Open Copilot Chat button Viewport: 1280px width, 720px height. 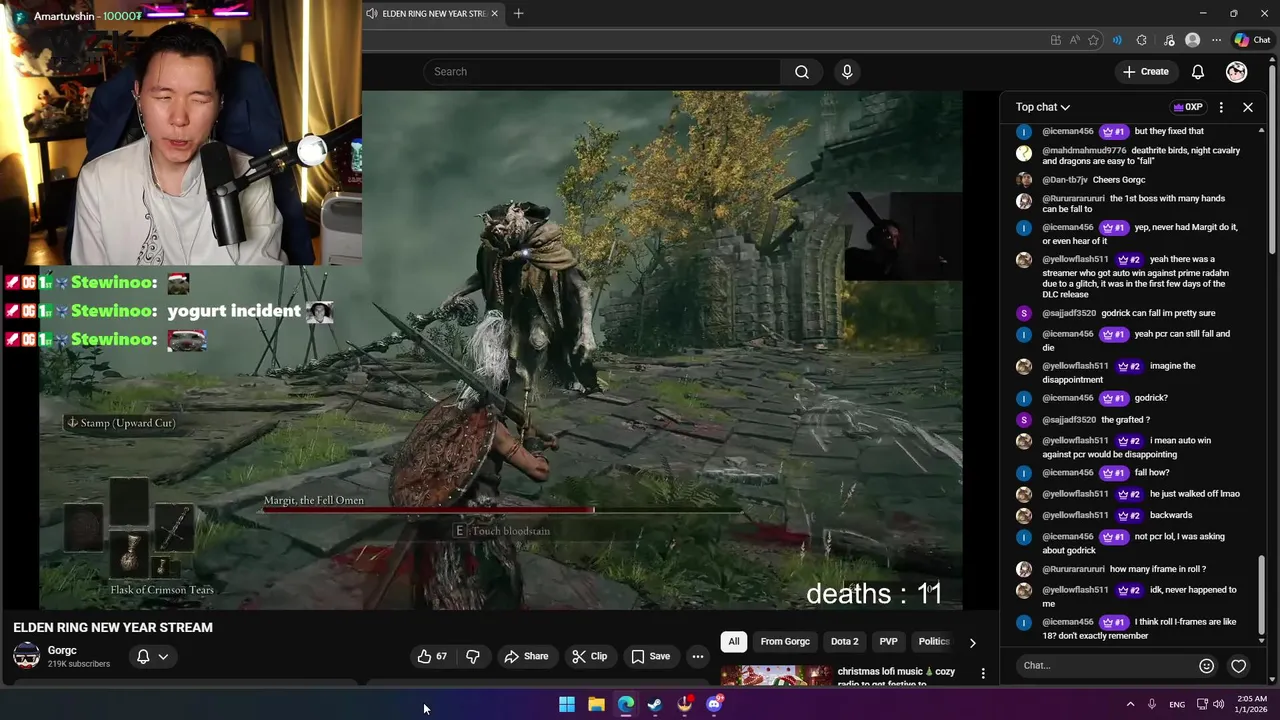coord(1252,40)
